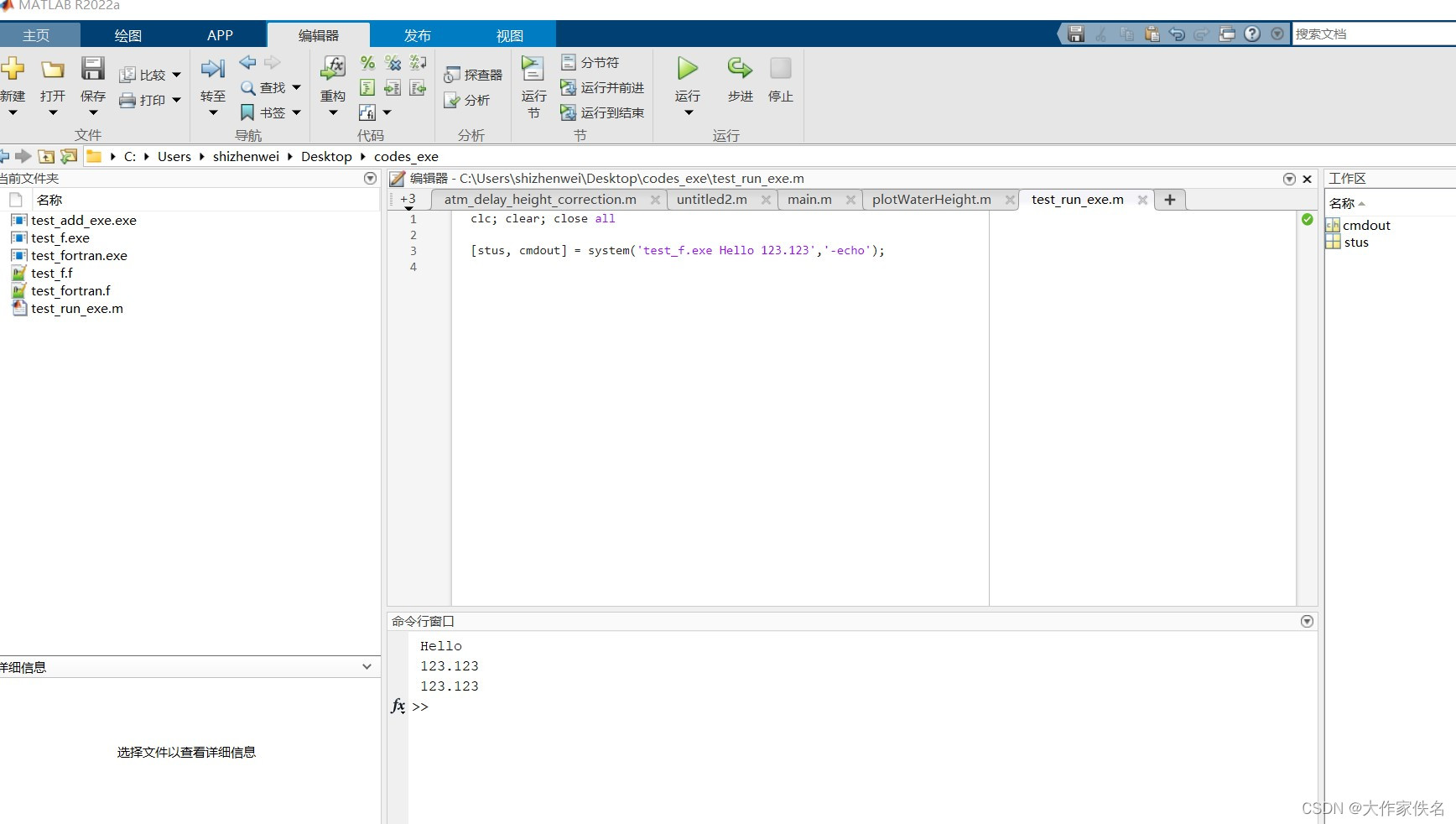
Task: Click the Compare (比较) button
Action: (x=143, y=75)
